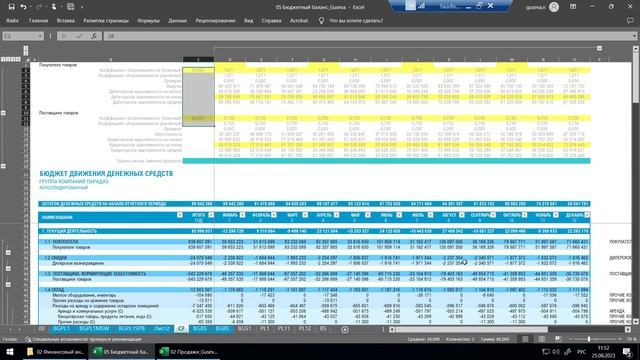This screenshot has width=640, height=360.
Task: Select row outline level 4 button
Action: point(18,60)
